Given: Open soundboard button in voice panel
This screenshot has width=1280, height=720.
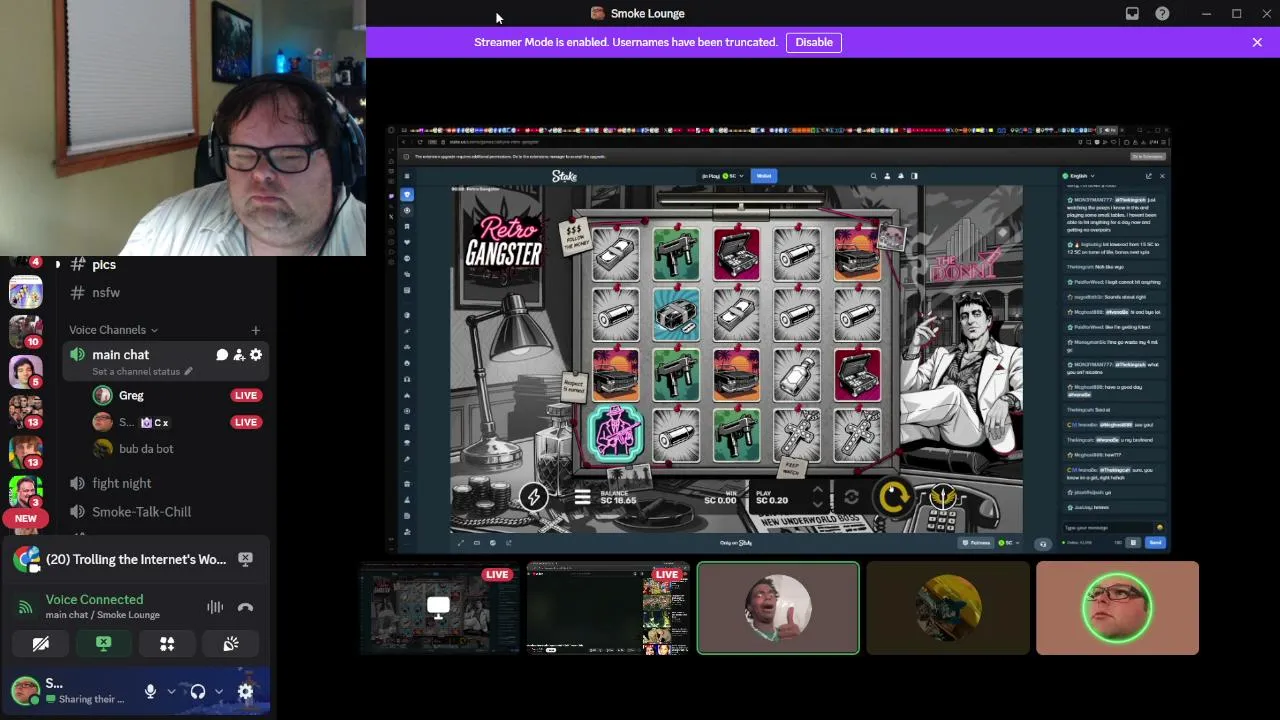Looking at the screenshot, I should (231, 644).
